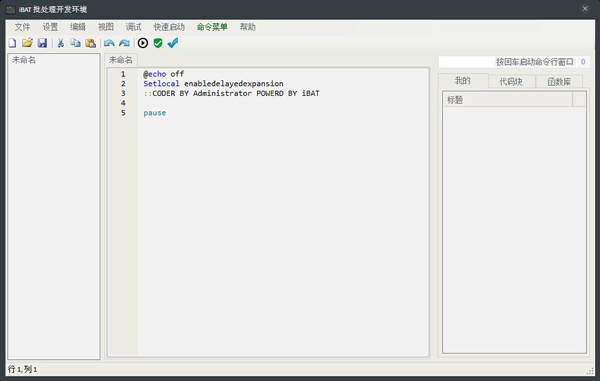This screenshot has width=600, height=381.
Task: Click the command line input field
Action: (507, 62)
